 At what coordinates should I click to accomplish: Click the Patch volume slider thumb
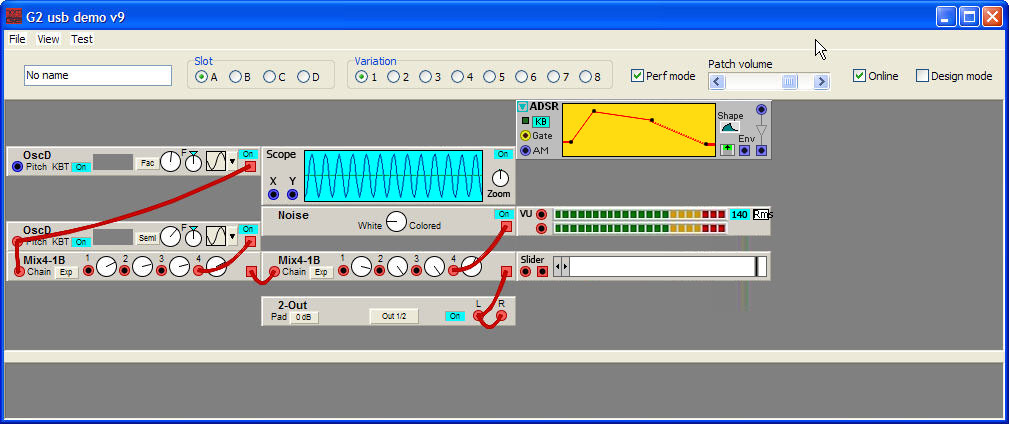pos(789,82)
